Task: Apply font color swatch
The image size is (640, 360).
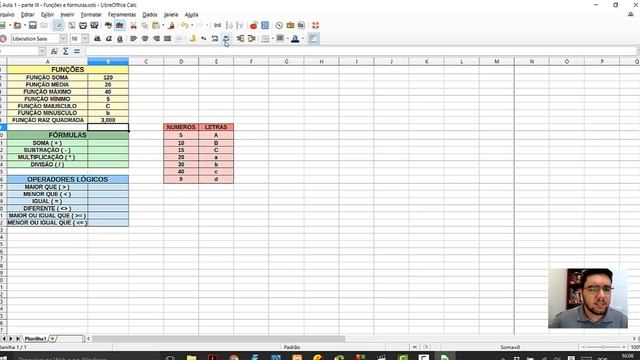Action: pyautogui.click(x=295, y=38)
